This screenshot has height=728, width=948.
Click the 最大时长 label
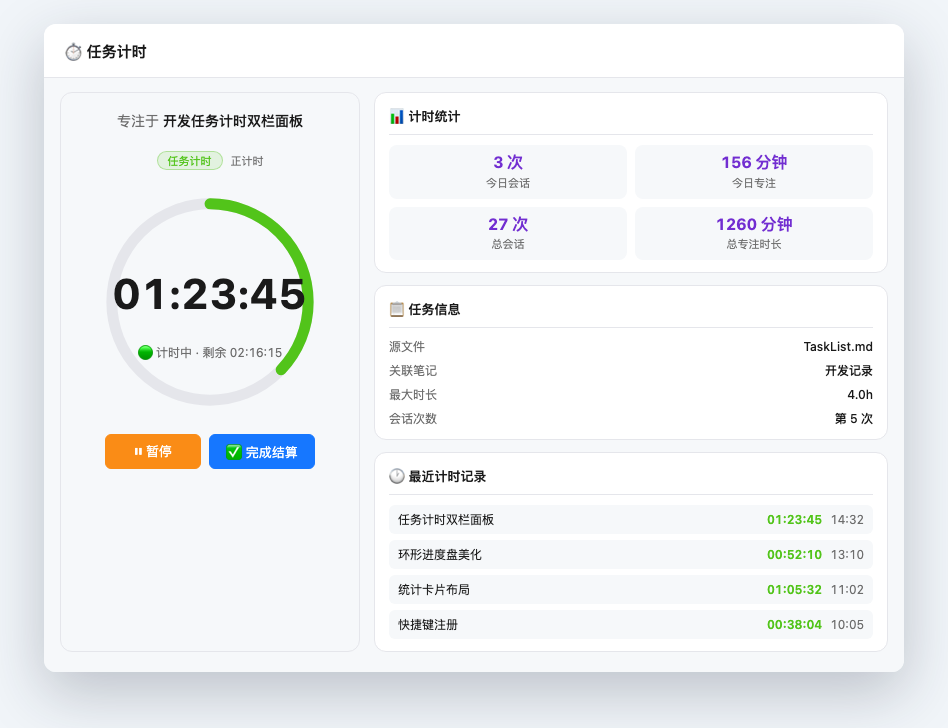[x=413, y=395]
